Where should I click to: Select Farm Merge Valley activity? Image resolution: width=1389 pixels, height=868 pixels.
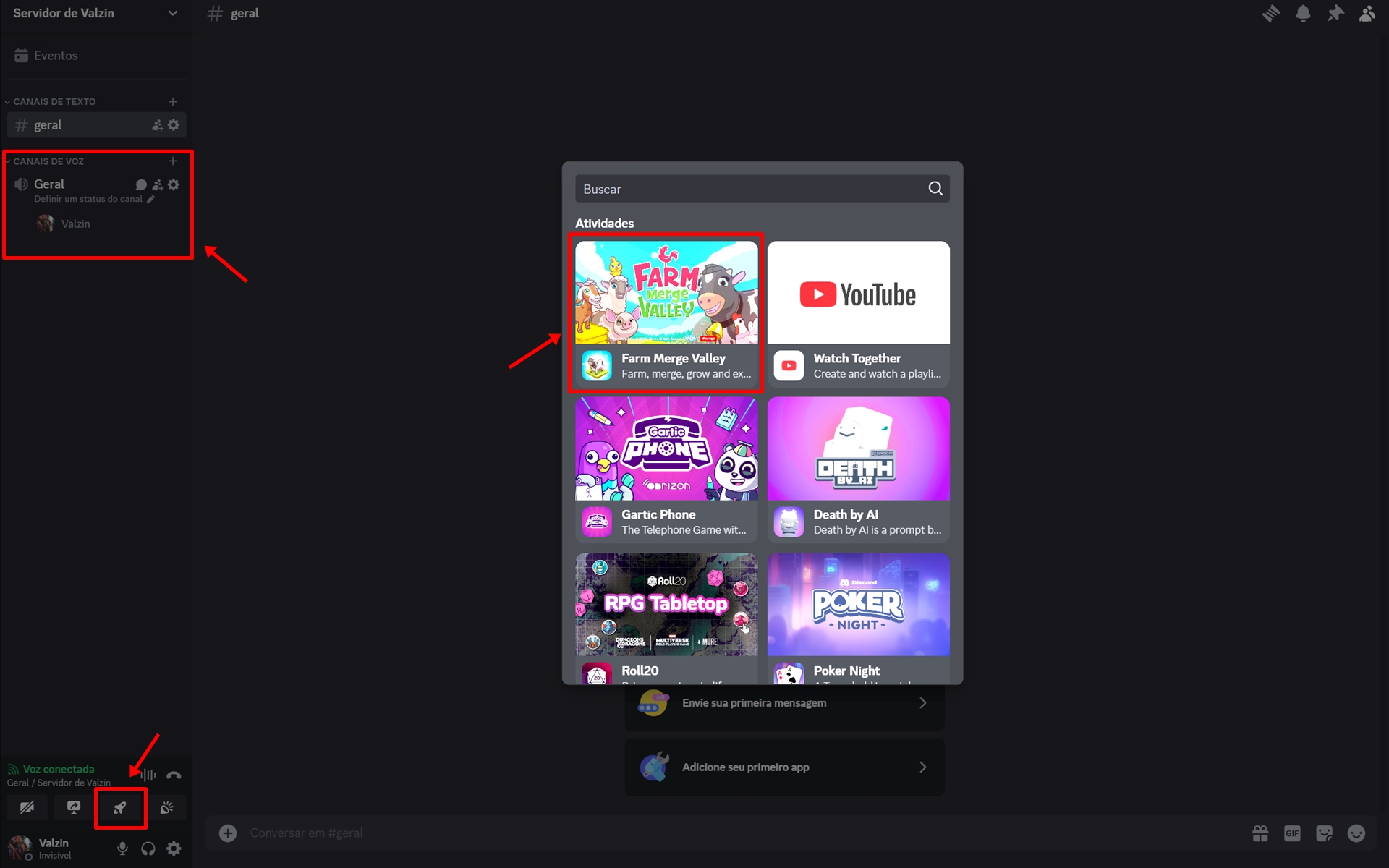[666, 310]
